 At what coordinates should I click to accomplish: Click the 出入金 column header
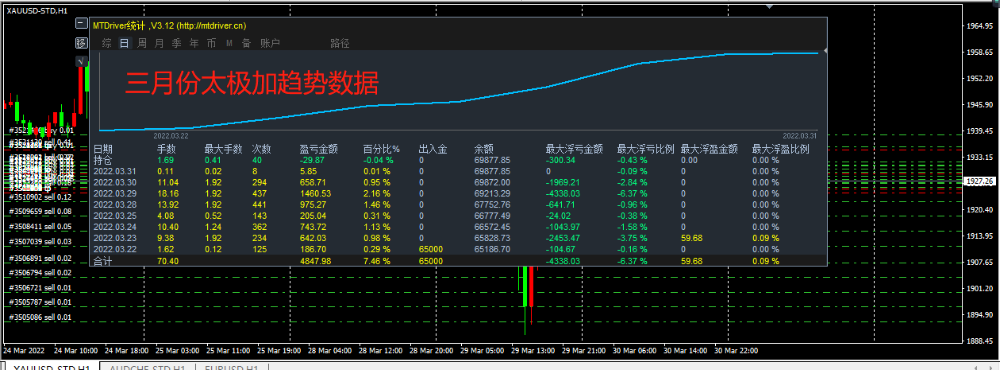(432, 149)
